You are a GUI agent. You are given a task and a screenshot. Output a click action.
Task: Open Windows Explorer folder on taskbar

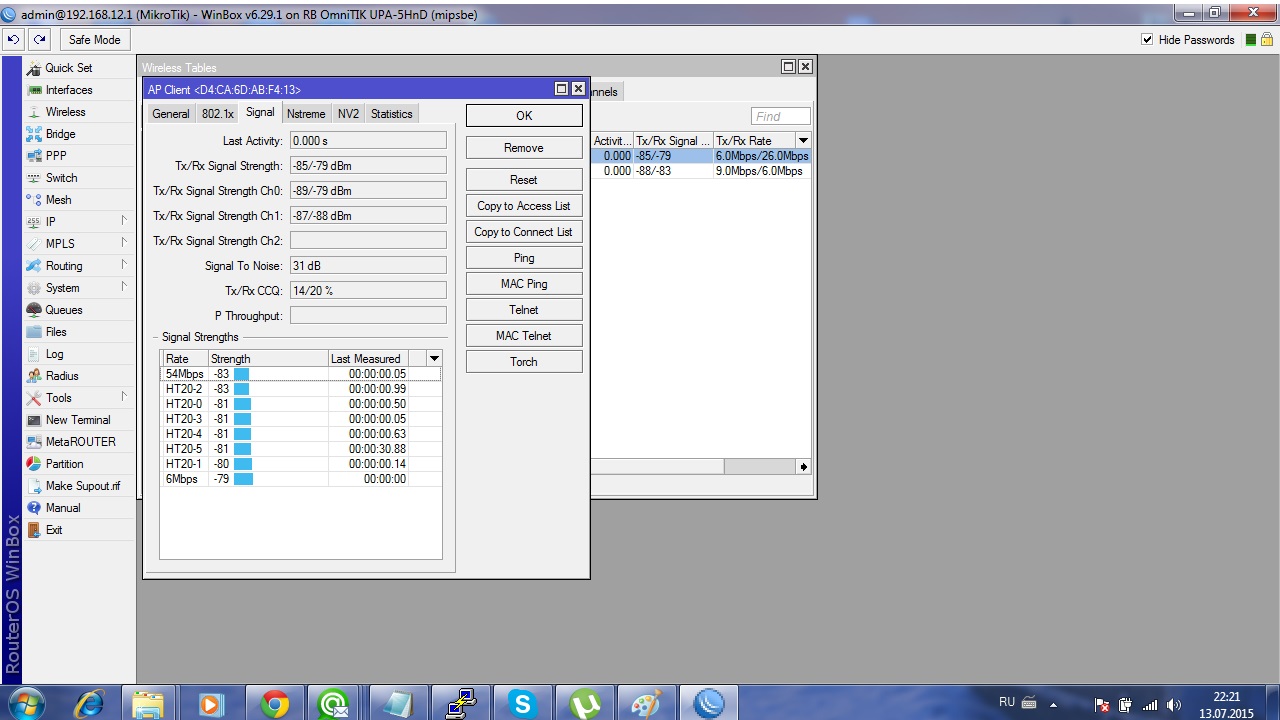point(148,704)
